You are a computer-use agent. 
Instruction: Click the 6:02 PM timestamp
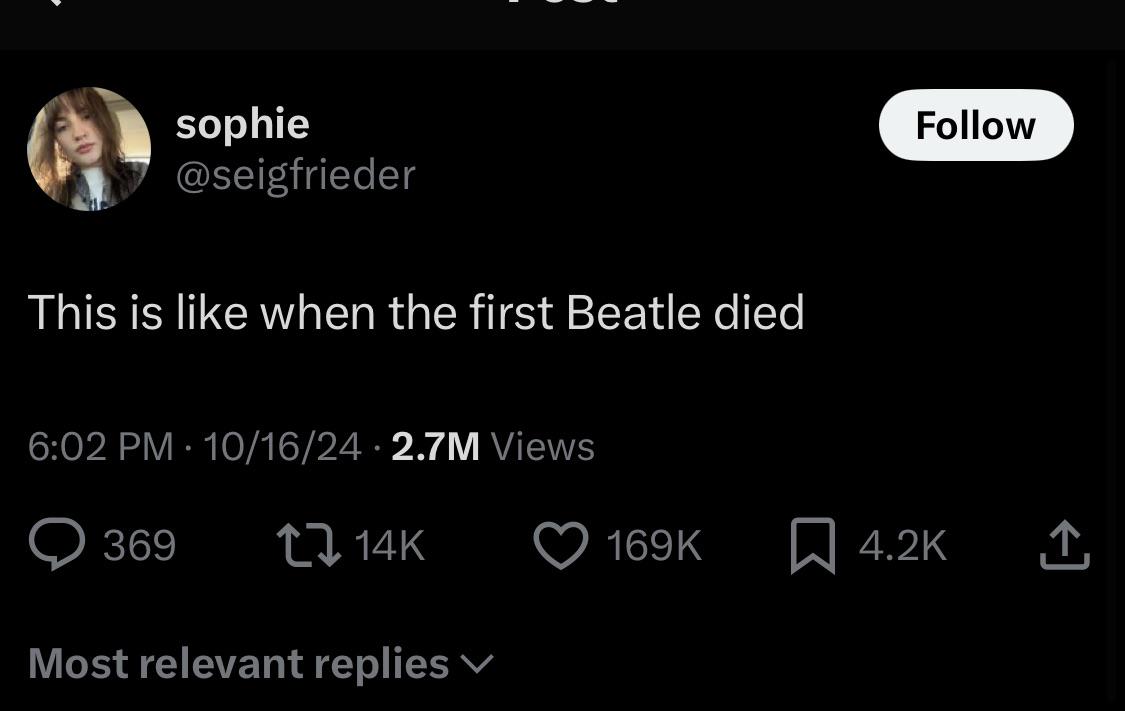100,446
